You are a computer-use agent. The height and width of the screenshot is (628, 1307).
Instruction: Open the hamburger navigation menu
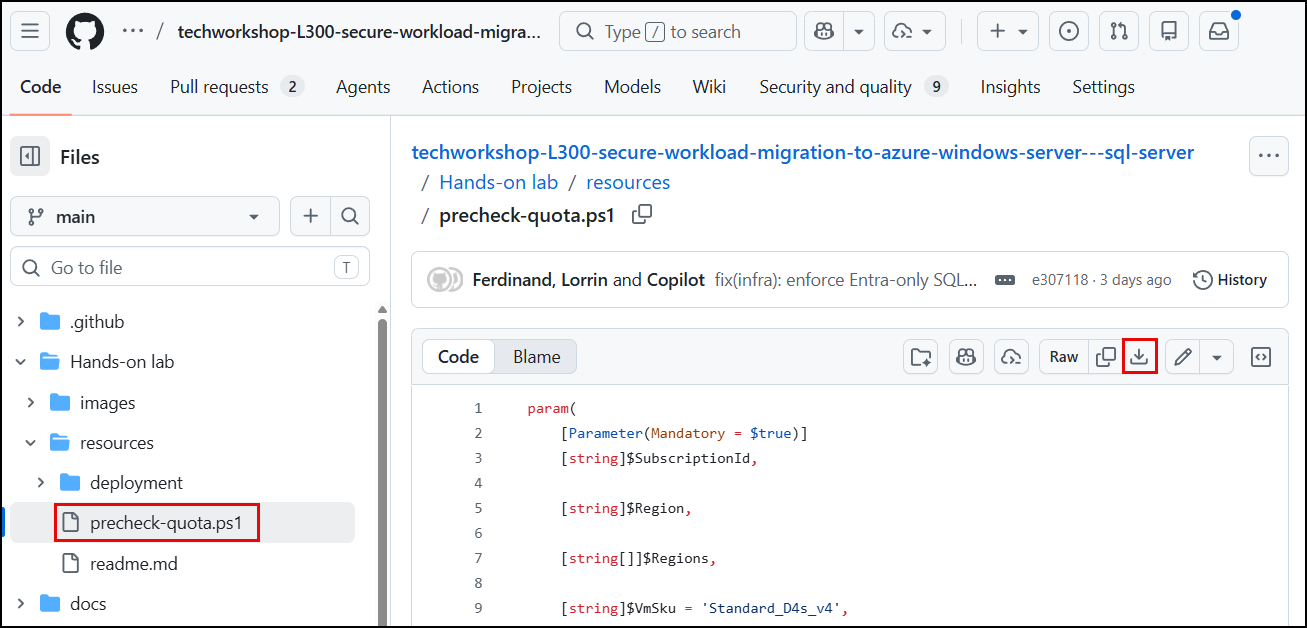click(30, 31)
